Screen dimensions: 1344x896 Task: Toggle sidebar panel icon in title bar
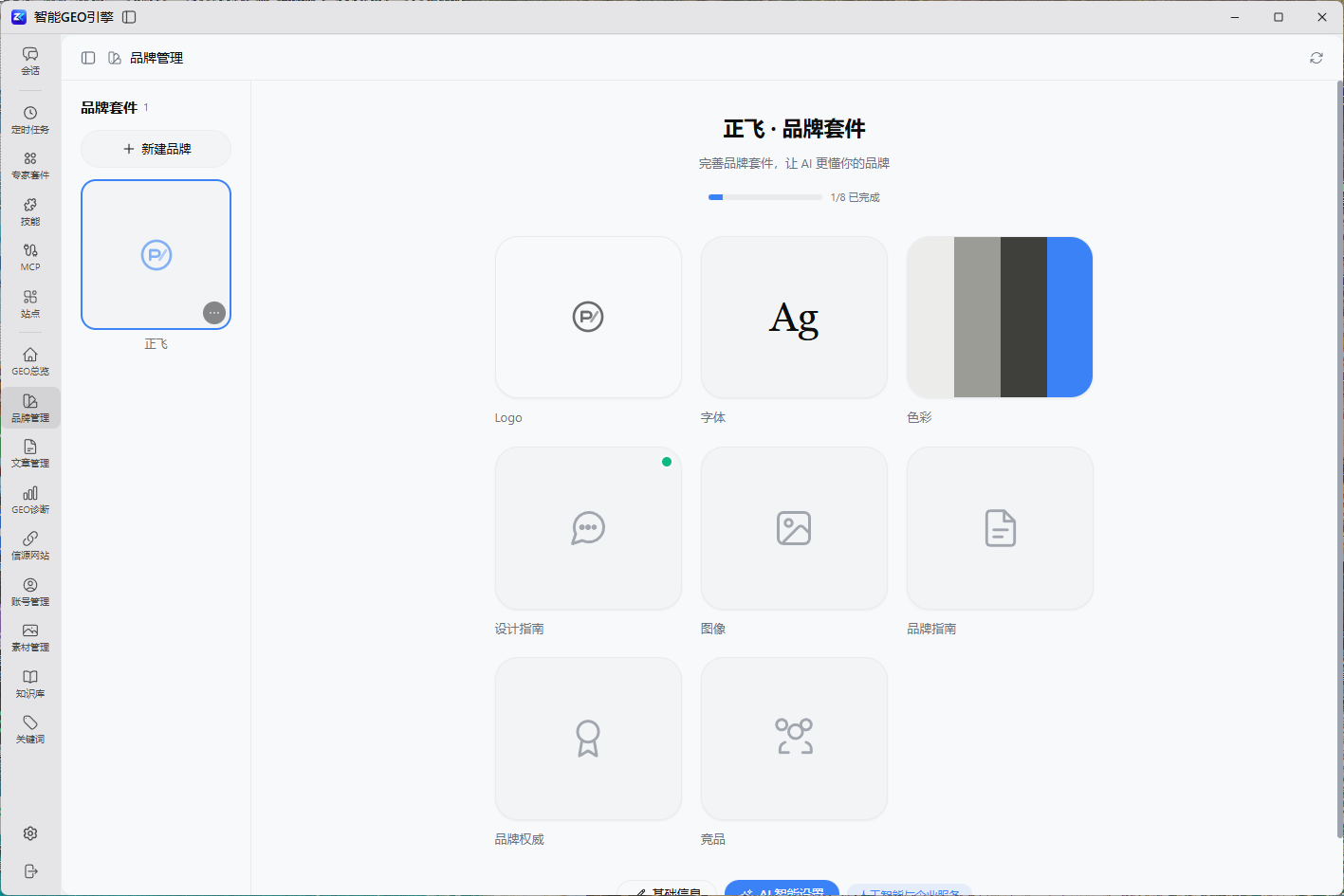click(130, 17)
